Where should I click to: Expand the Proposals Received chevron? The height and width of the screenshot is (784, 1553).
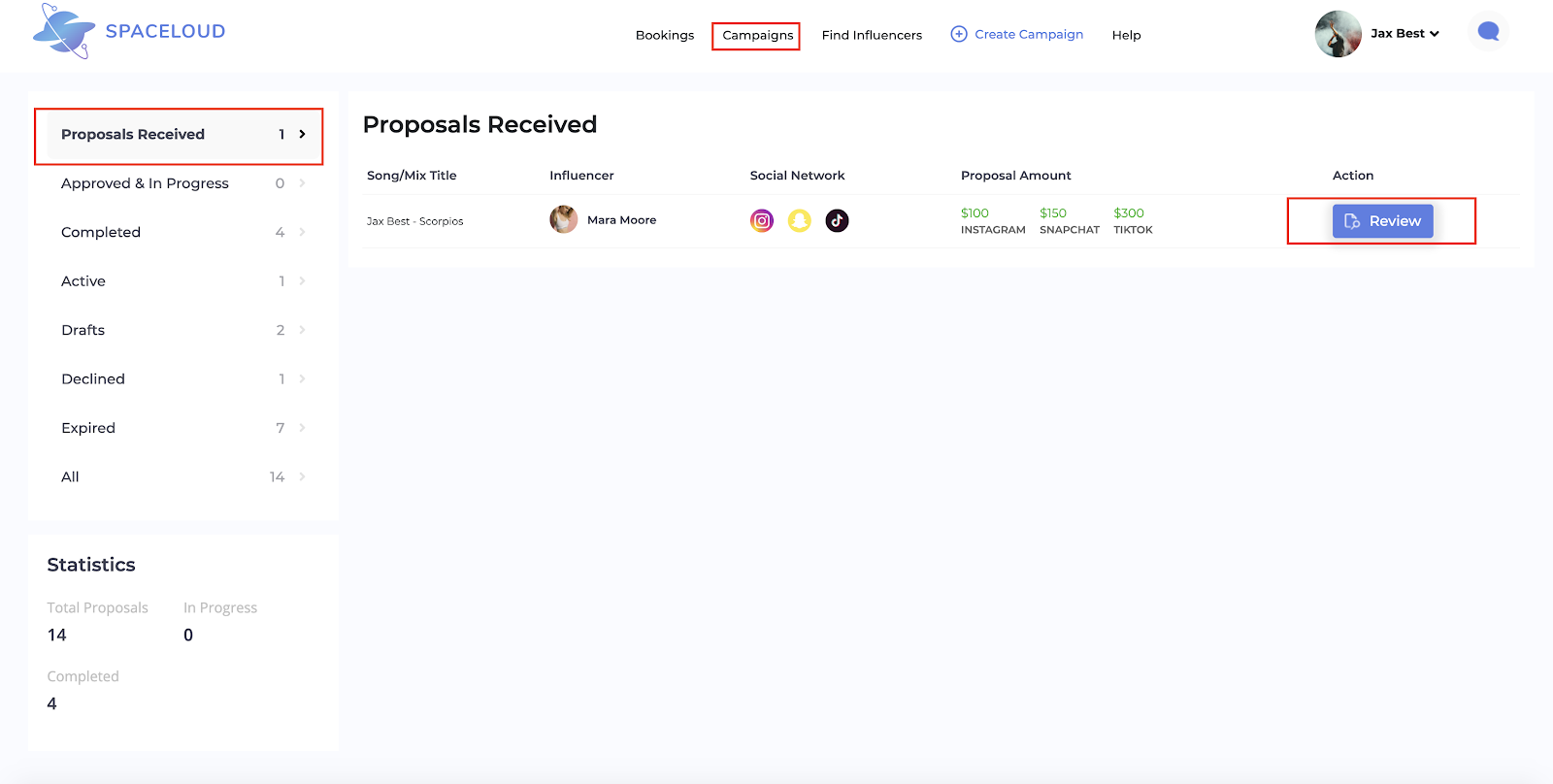(302, 134)
